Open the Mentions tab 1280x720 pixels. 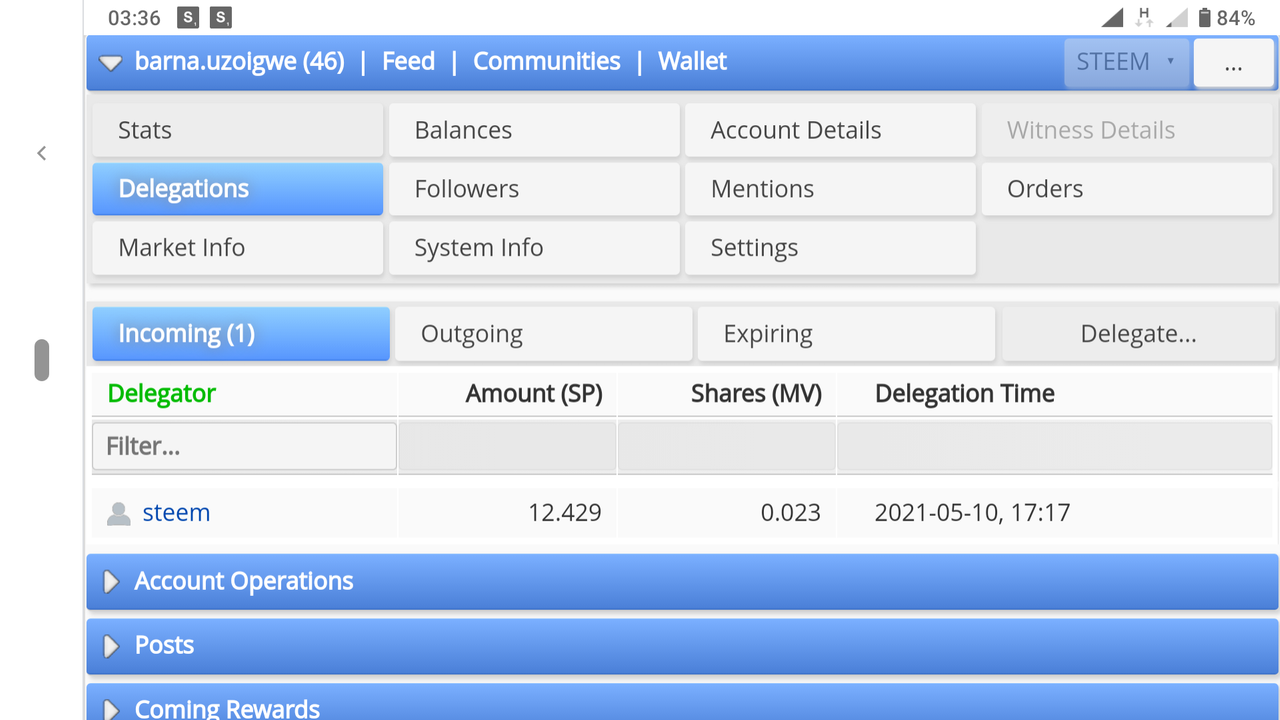pos(830,189)
